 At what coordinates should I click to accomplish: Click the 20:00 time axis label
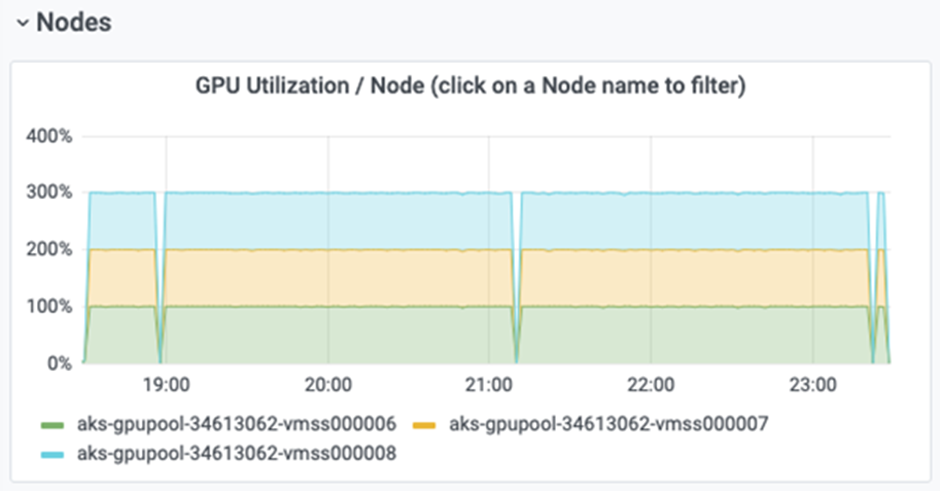click(x=328, y=384)
